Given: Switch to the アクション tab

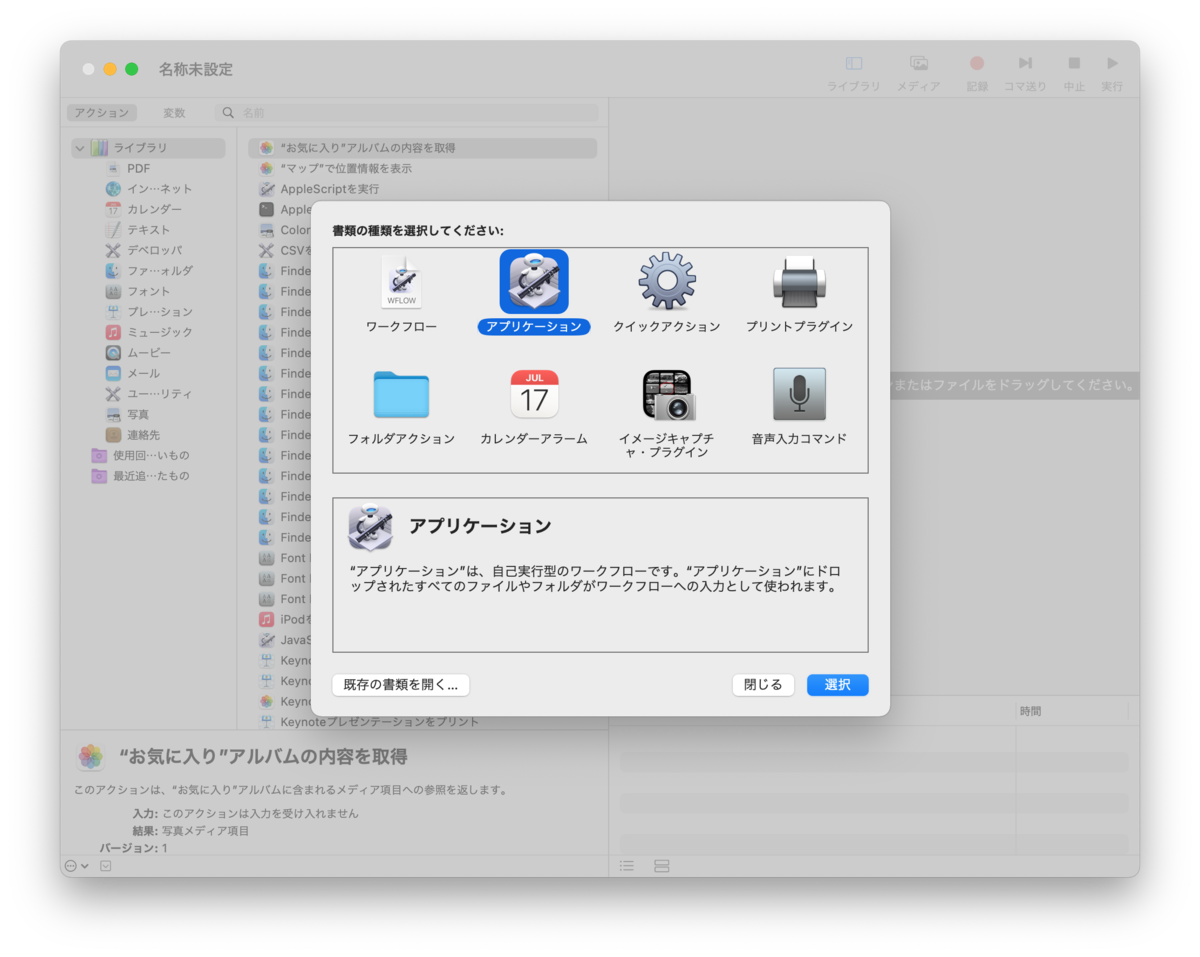Looking at the screenshot, I should (102, 113).
